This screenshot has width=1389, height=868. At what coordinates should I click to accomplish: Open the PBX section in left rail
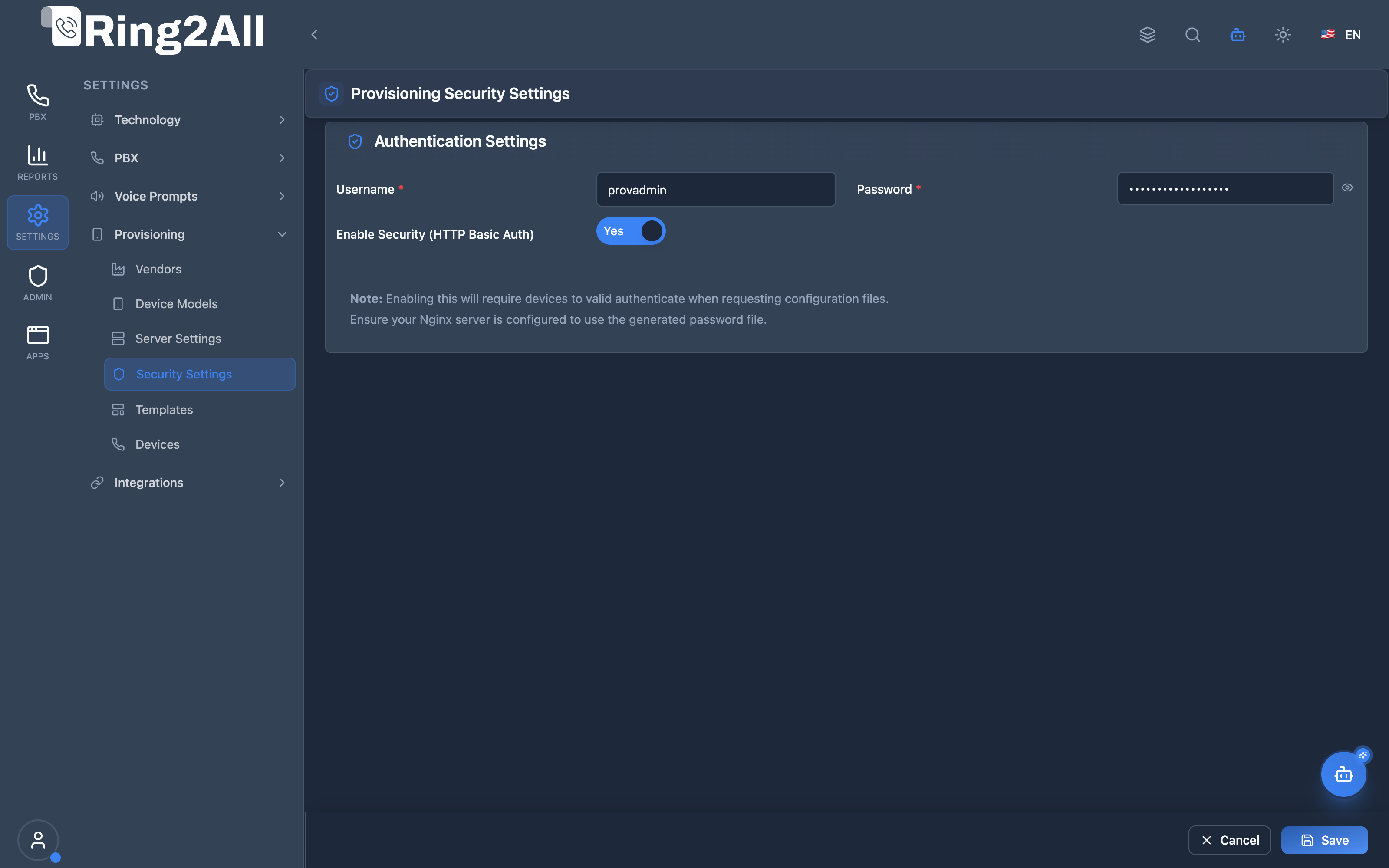coord(38,102)
